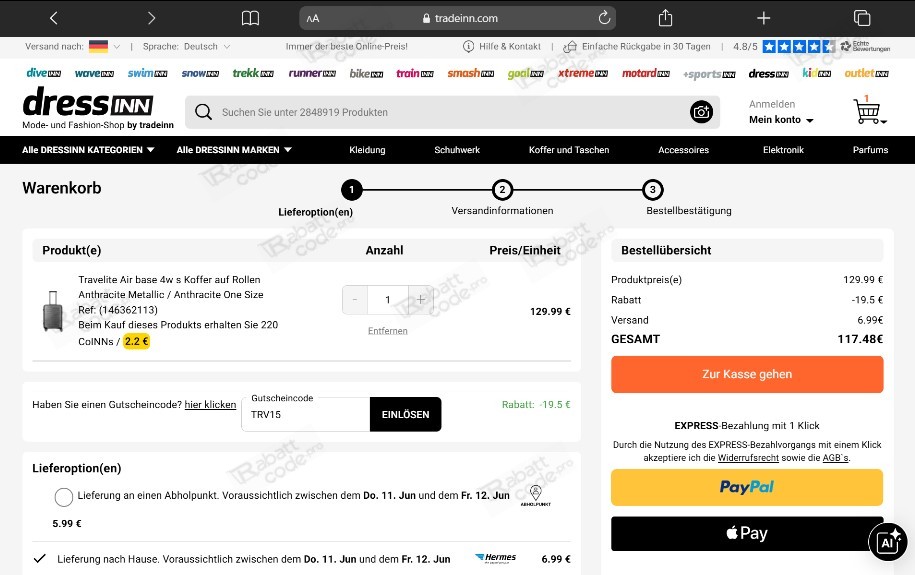Open the waveinn store logo
This screenshot has width=915, height=575.
click(94, 73)
